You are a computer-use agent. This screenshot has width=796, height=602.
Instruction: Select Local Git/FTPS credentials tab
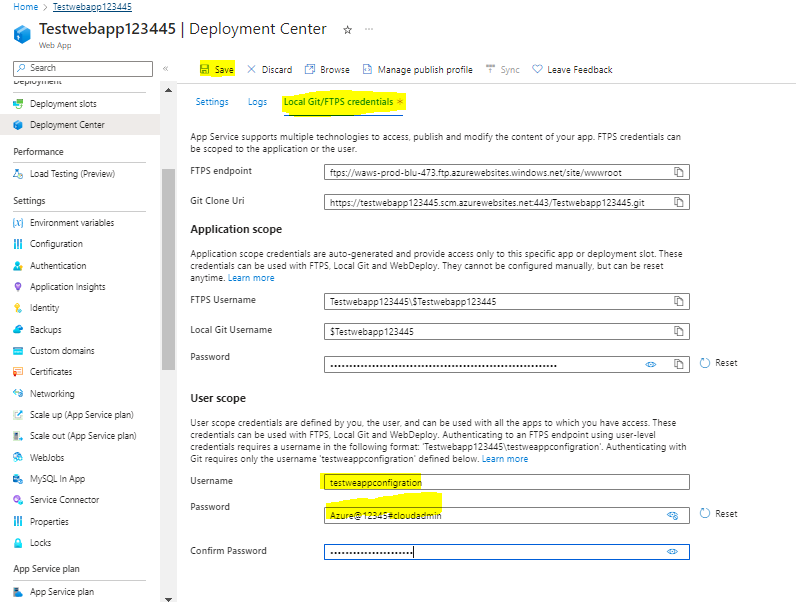point(343,102)
